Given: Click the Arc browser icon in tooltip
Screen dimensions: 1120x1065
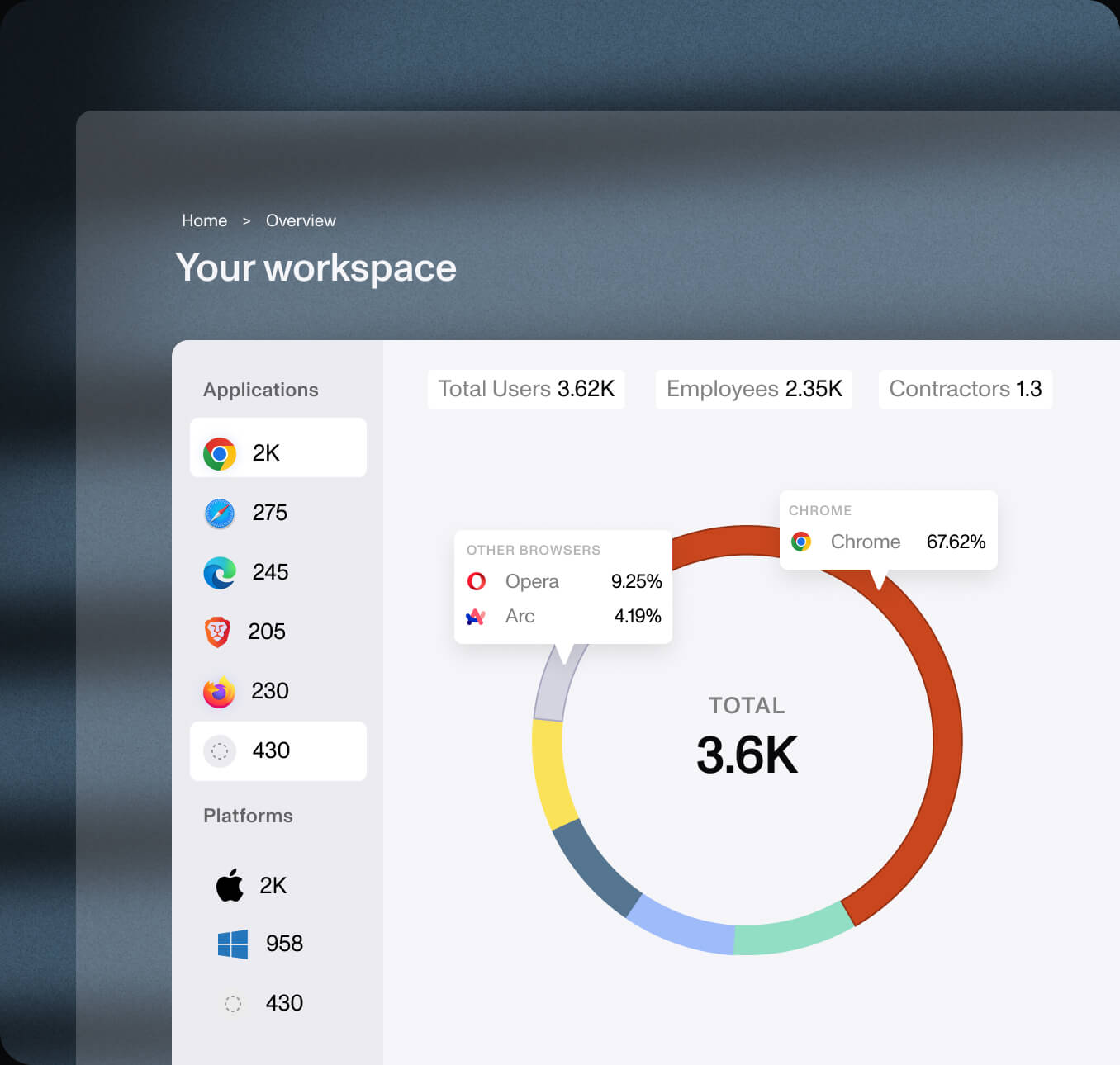Looking at the screenshot, I should click(x=476, y=617).
